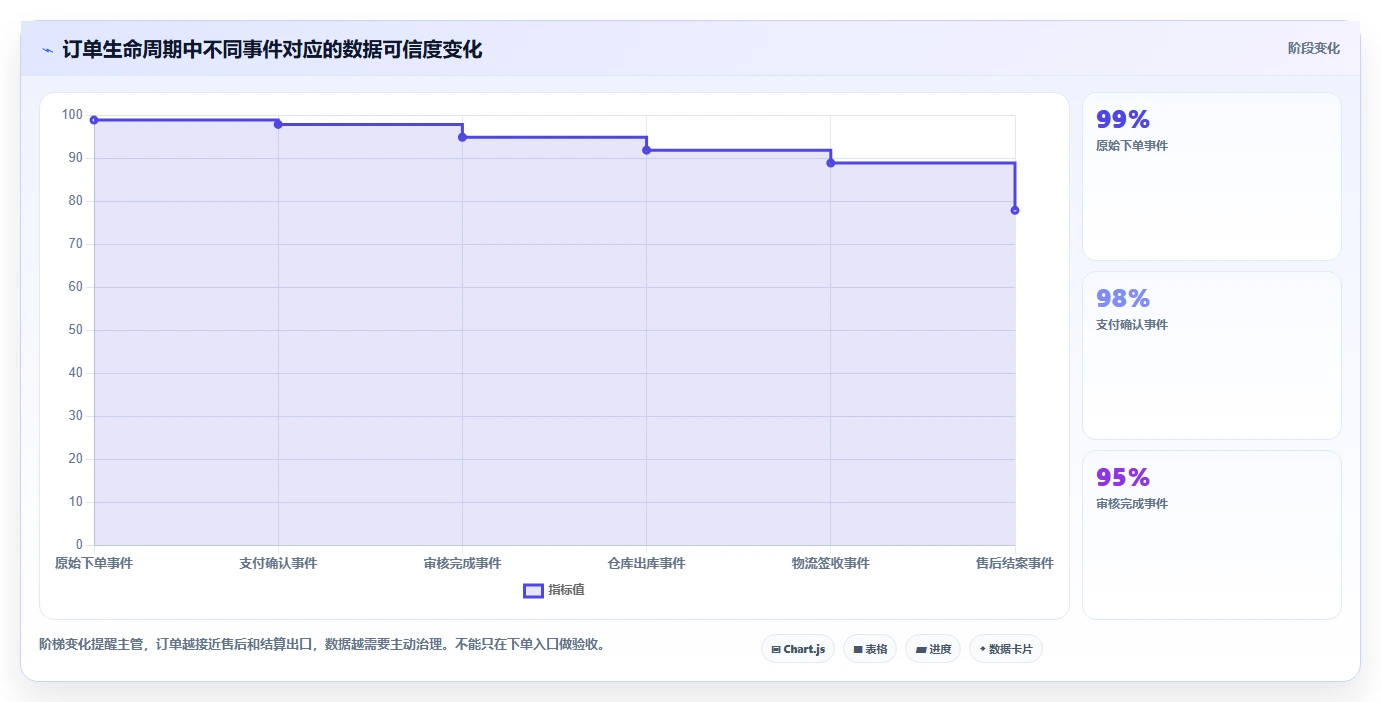Click the 支付确认事件 data point on chart
The width and height of the screenshot is (1381, 702).
click(278, 124)
